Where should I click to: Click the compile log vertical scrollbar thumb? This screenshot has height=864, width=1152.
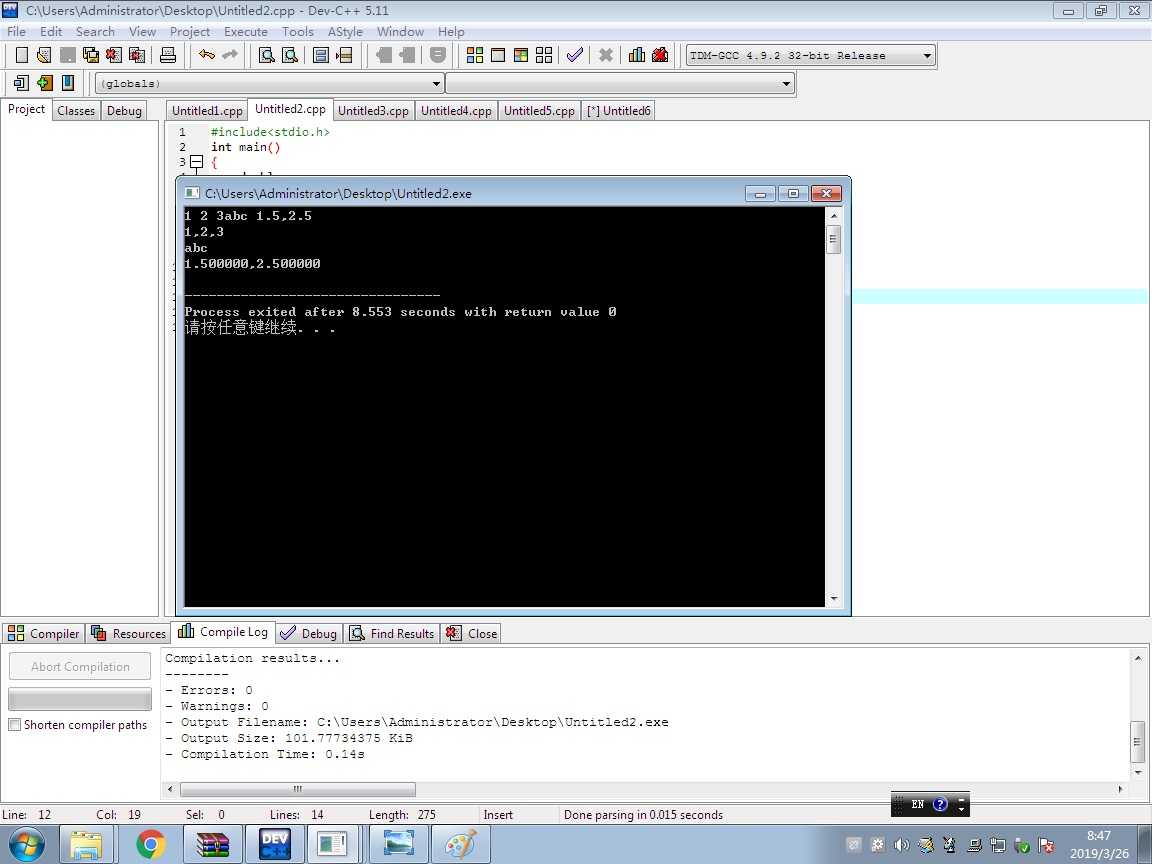(x=1137, y=742)
